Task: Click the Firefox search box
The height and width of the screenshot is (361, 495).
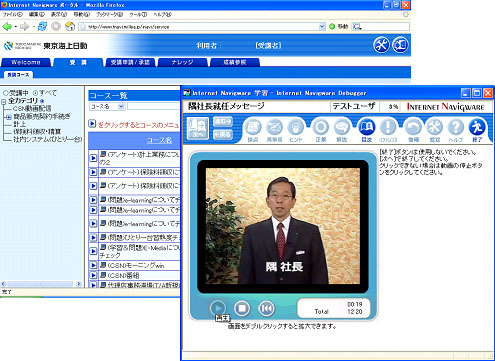Action: pyautogui.click(x=381, y=27)
